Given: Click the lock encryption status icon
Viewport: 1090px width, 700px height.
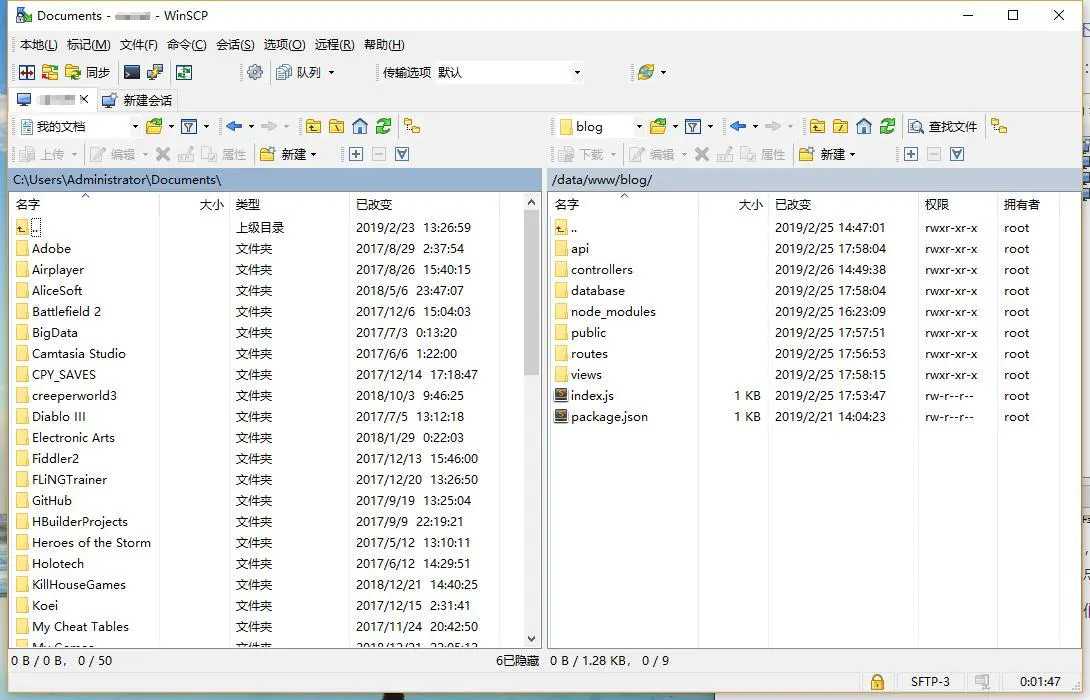Looking at the screenshot, I should point(877,681).
